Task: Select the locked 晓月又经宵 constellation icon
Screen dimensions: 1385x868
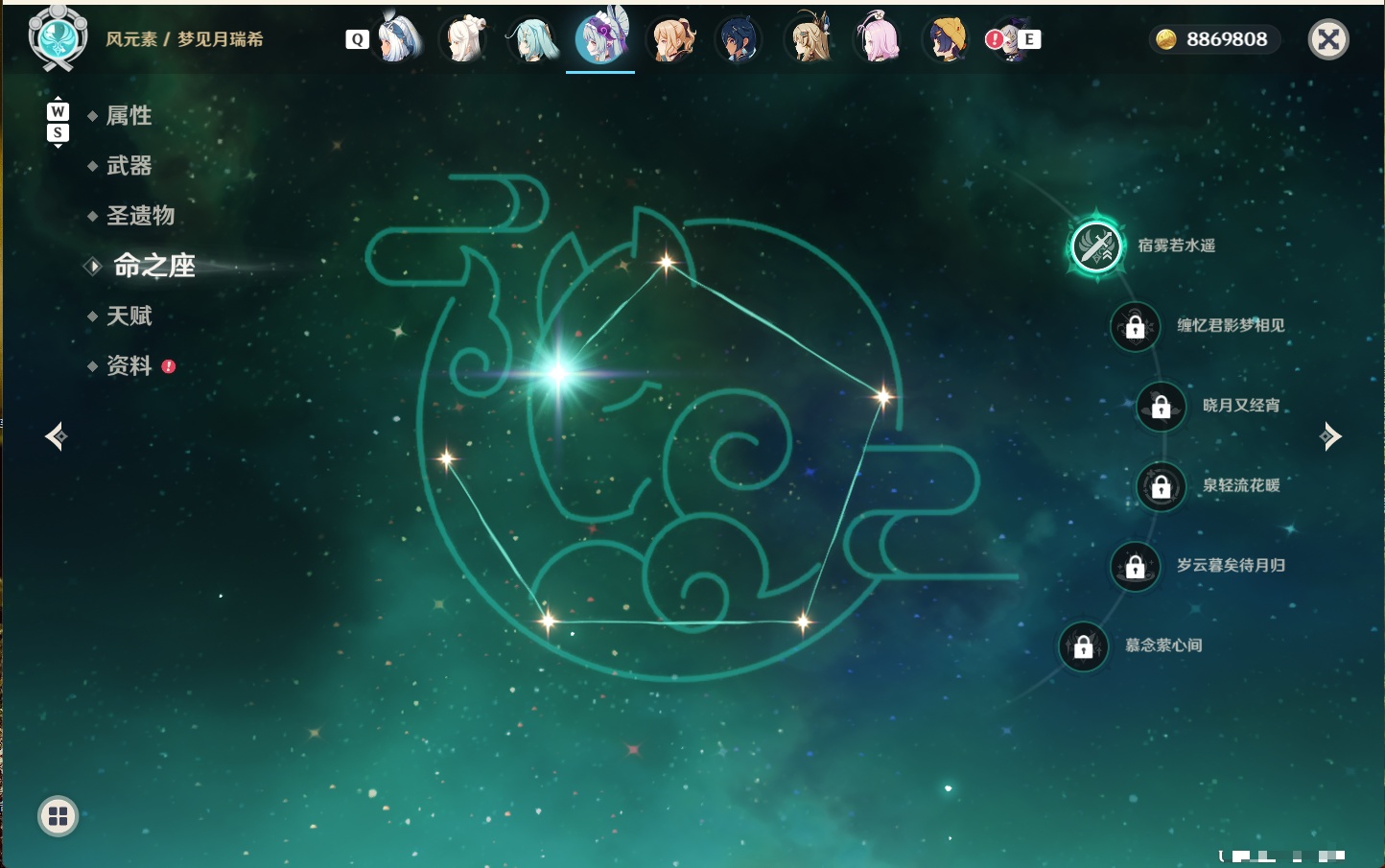Action: point(1161,406)
